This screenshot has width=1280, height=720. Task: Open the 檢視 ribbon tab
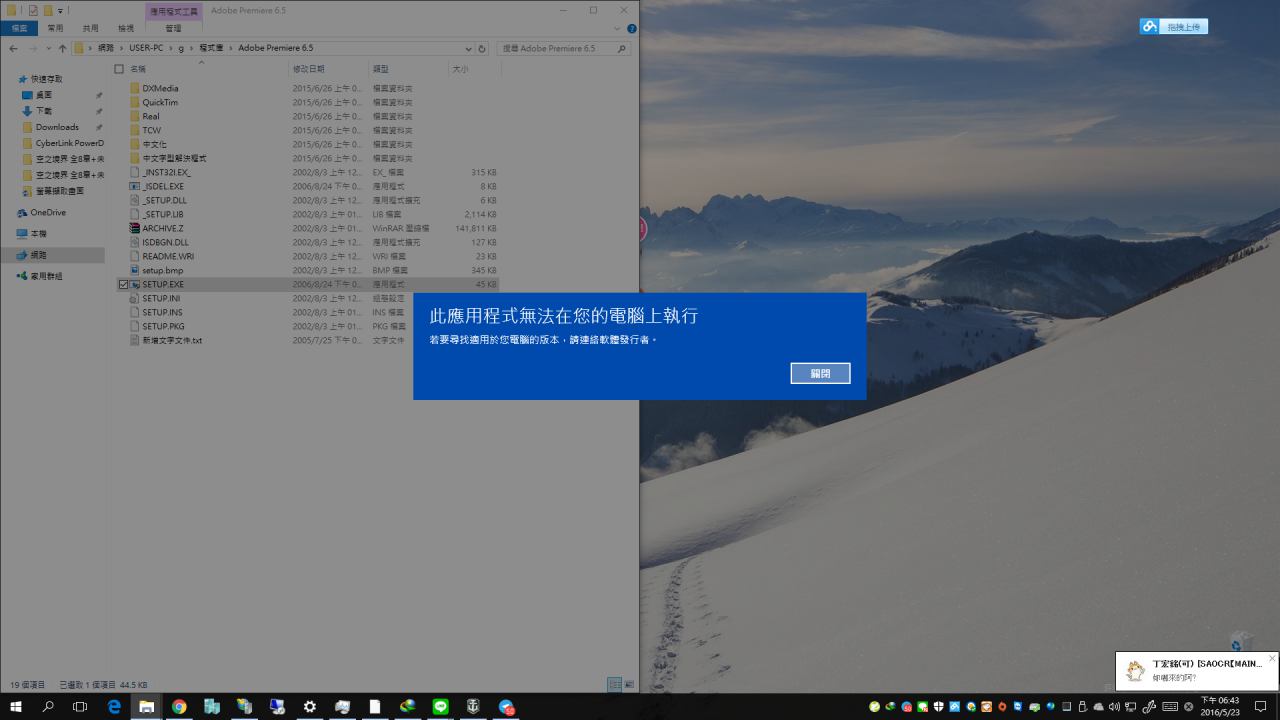click(126, 28)
